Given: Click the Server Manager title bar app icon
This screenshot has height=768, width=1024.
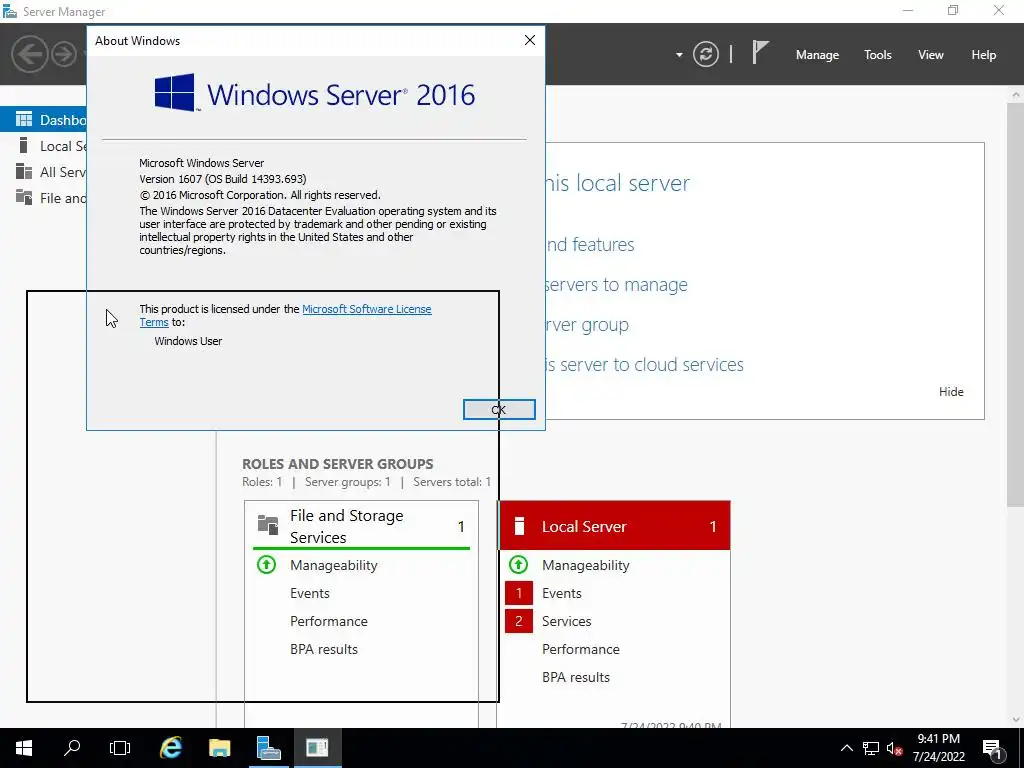Looking at the screenshot, I should tap(10, 11).
